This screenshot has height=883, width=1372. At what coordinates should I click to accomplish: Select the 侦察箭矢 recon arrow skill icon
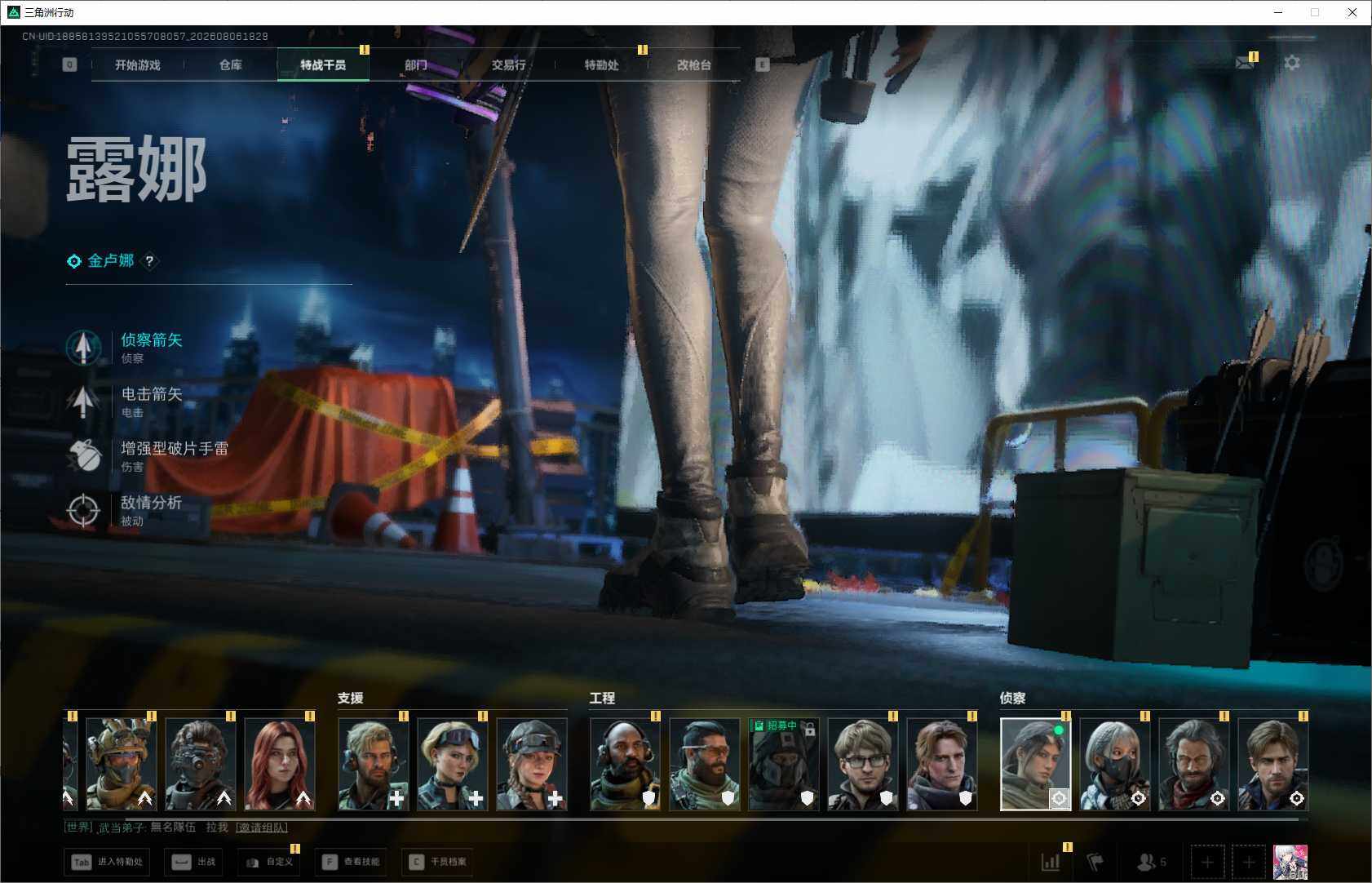click(x=83, y=347)
